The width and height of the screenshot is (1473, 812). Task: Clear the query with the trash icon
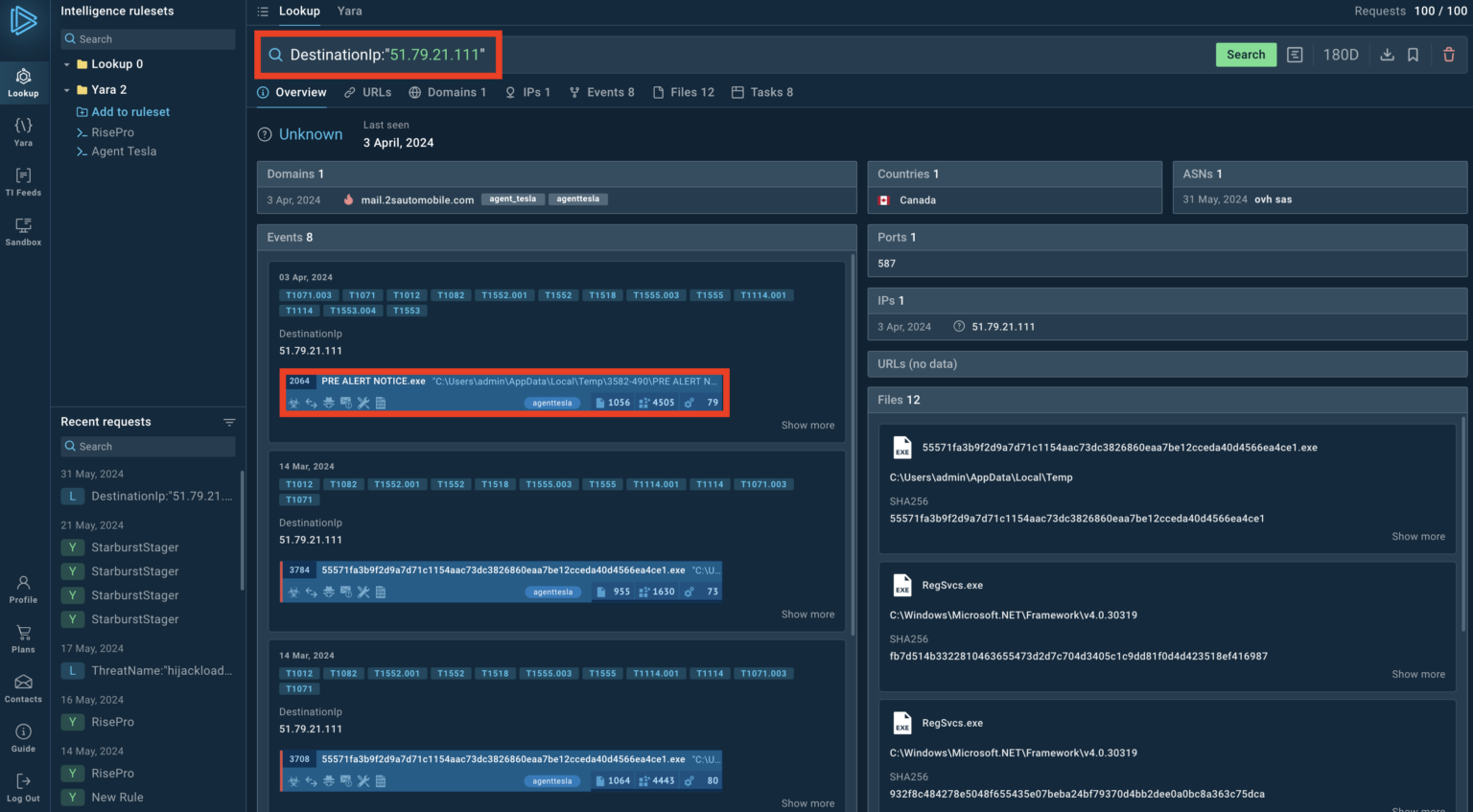point(1449,55)
